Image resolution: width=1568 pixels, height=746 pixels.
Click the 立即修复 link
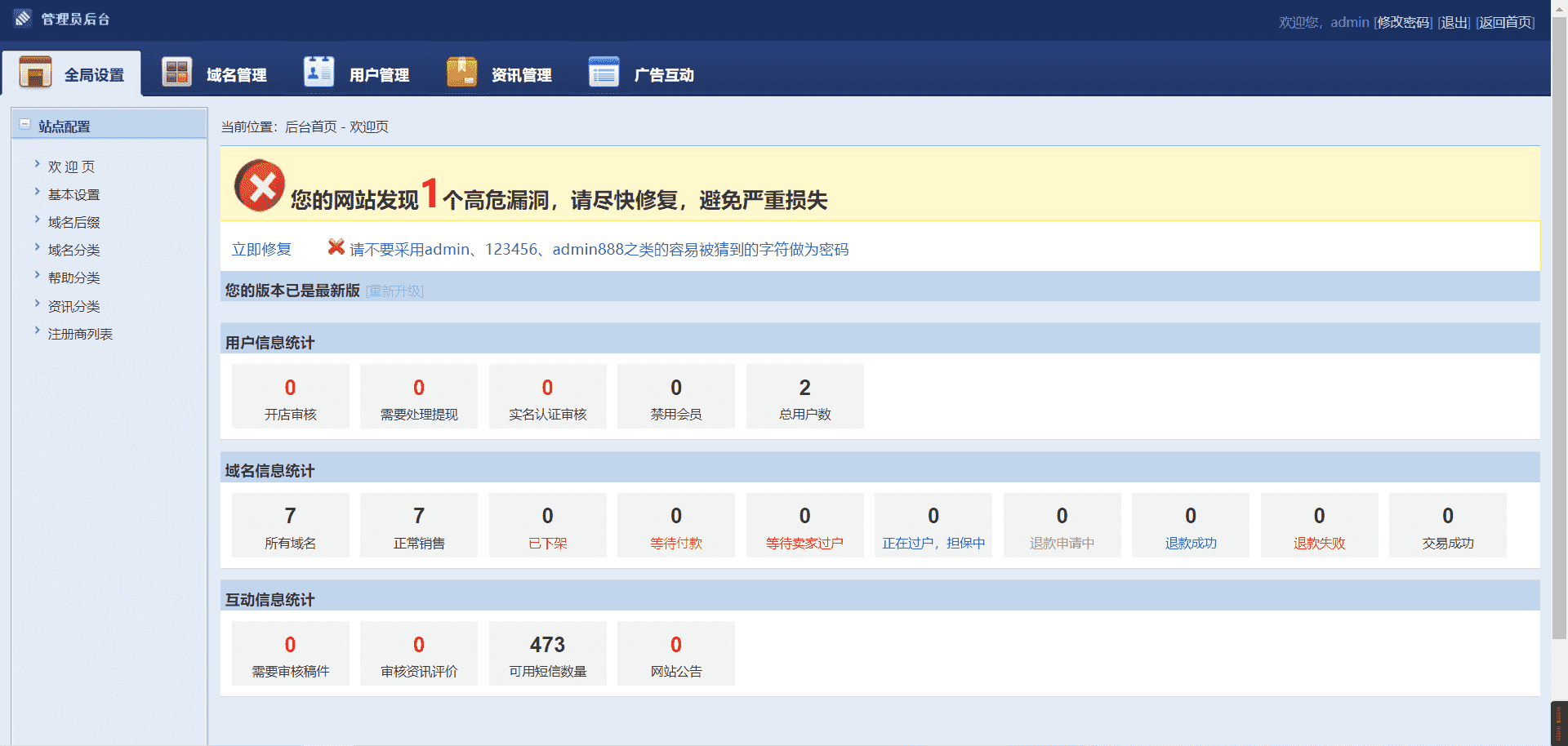point(261,250)
